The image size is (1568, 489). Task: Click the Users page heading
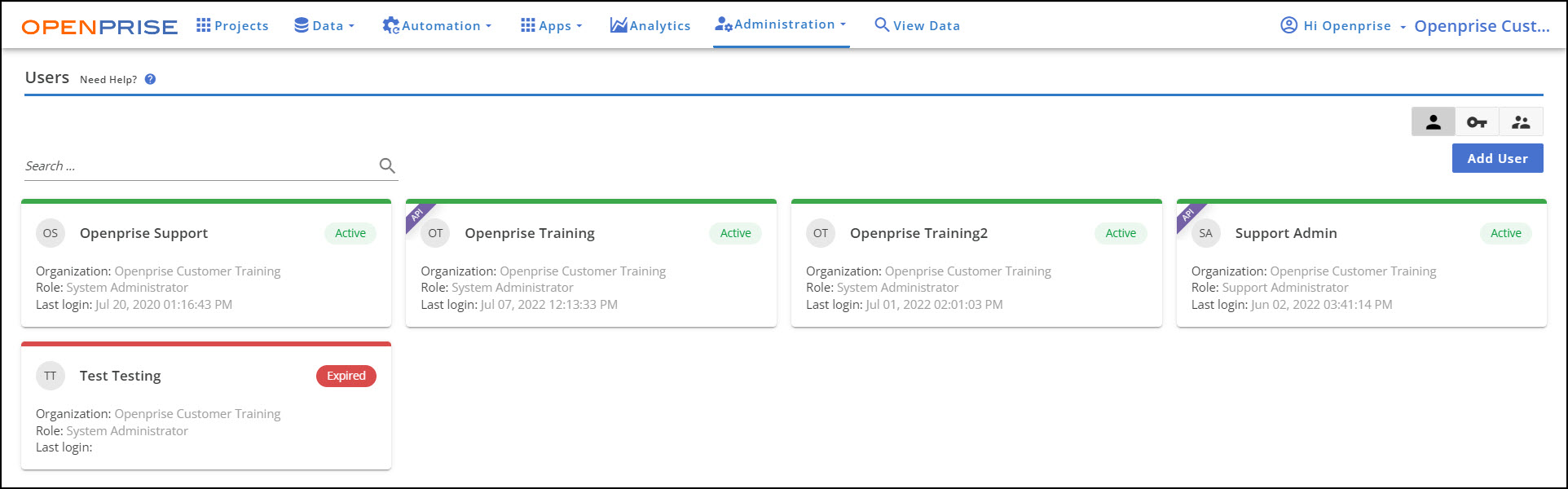47,77
